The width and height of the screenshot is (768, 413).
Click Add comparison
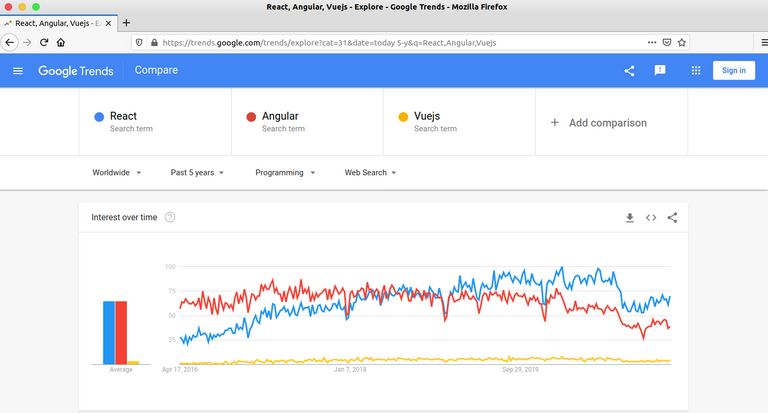tap(598, 123)
